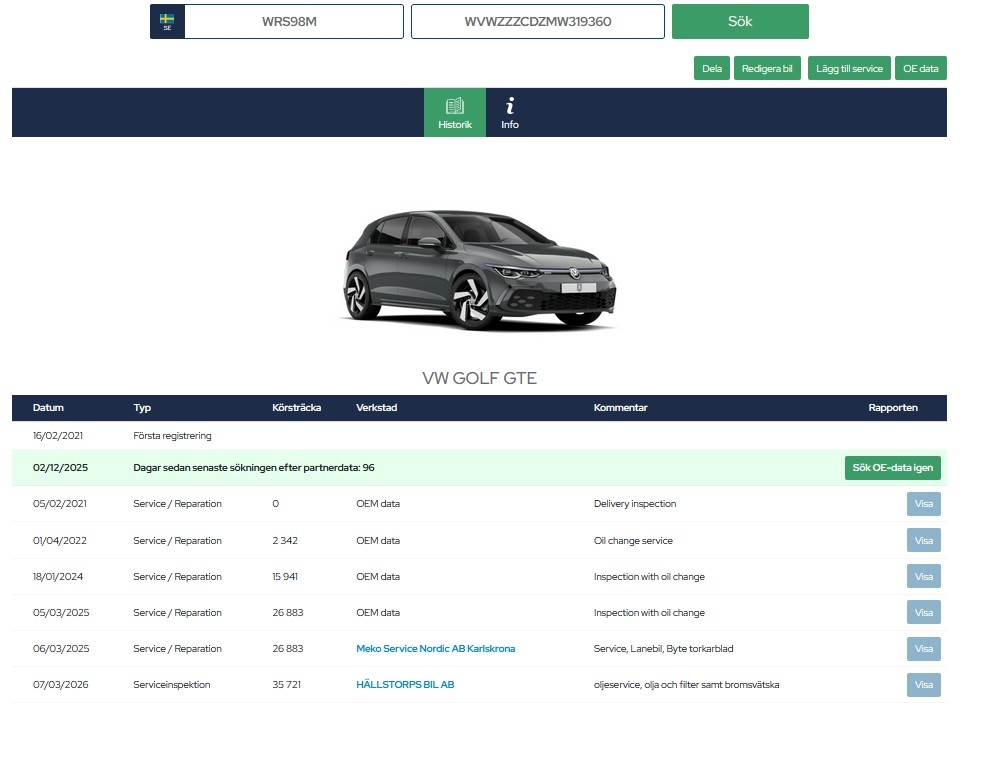Click the date 01/04/2022

tap(60, 541)
